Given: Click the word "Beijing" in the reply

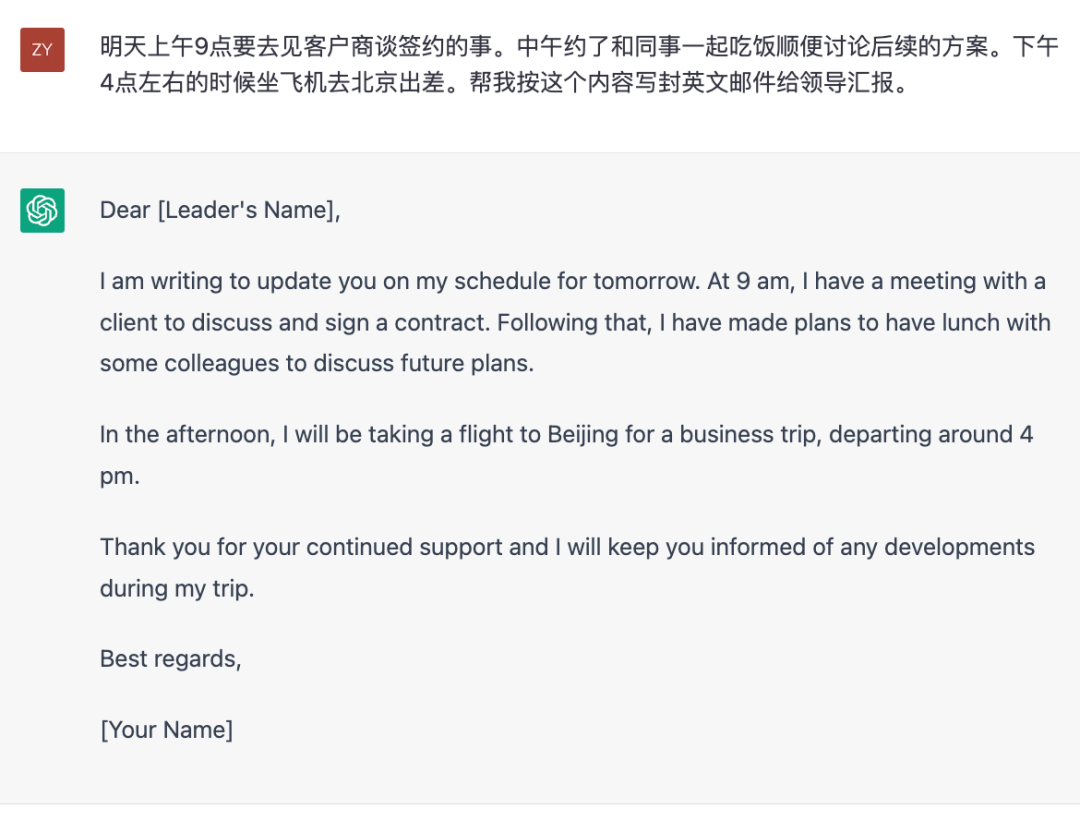Looking at the screenshot, I should pyautogui.click(x=583, y=435).
